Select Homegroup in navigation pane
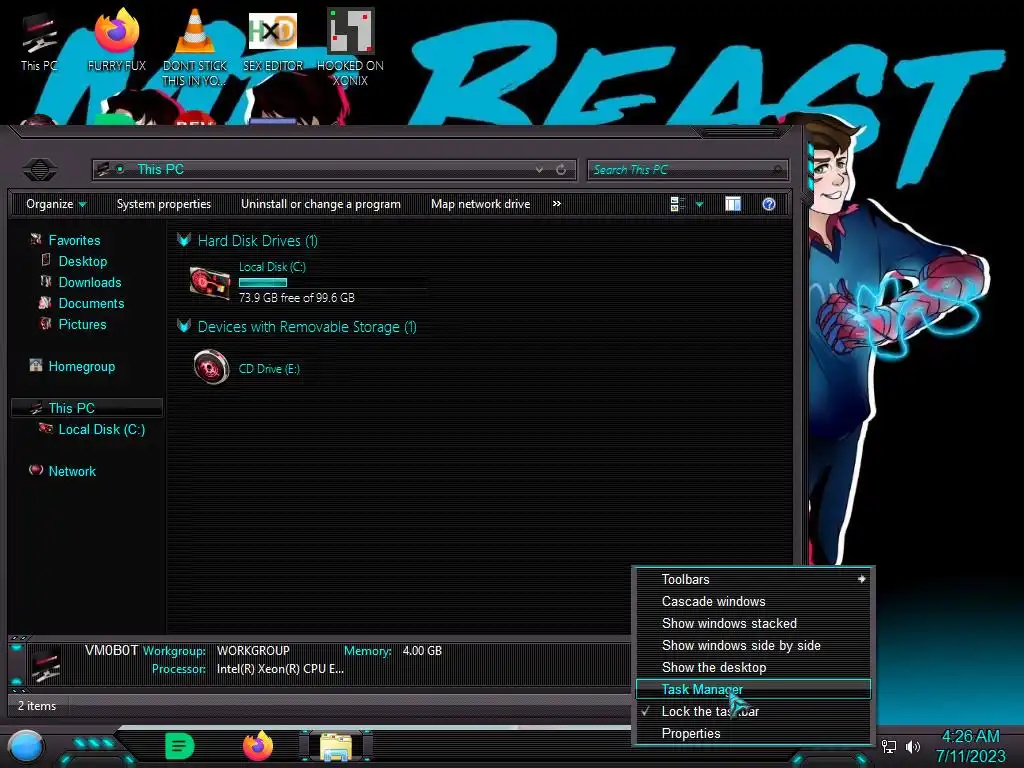The image size is (1024, 768). tap(82, 366)
